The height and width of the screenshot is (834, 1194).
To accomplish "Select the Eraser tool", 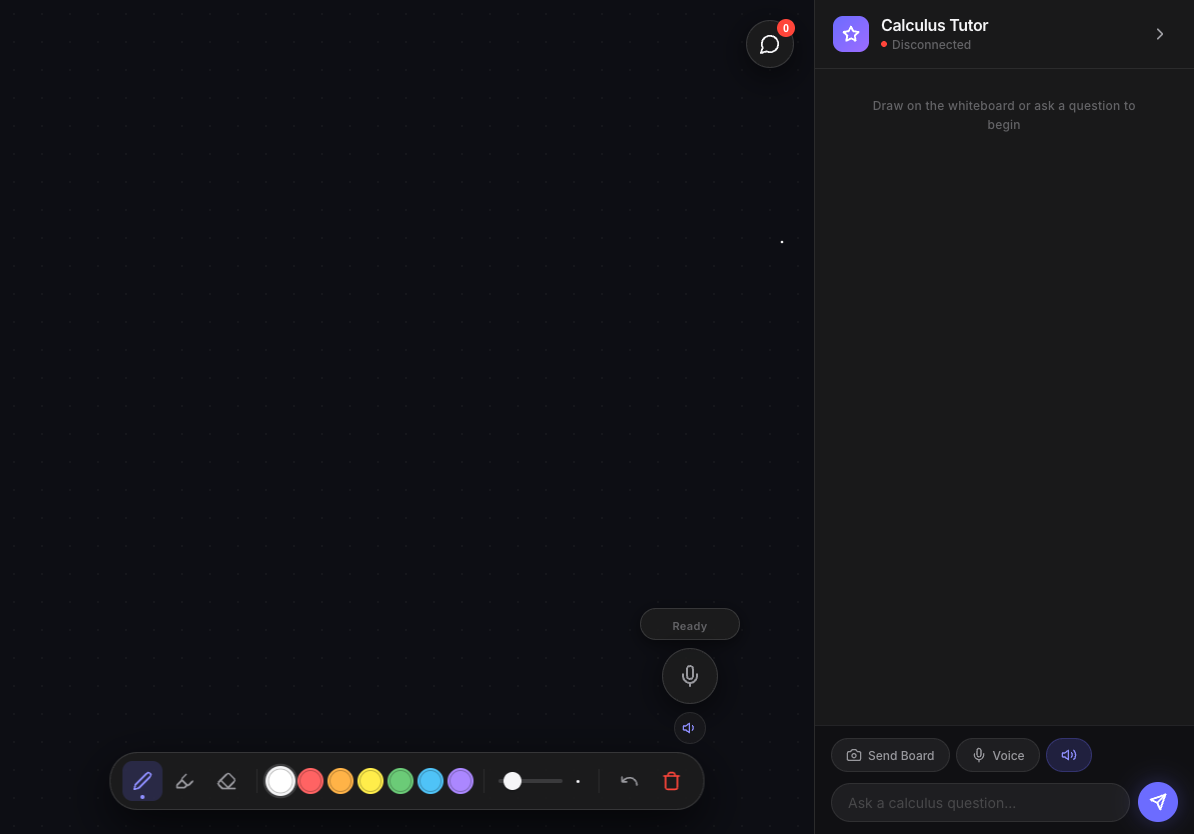I will click(227, 781).
